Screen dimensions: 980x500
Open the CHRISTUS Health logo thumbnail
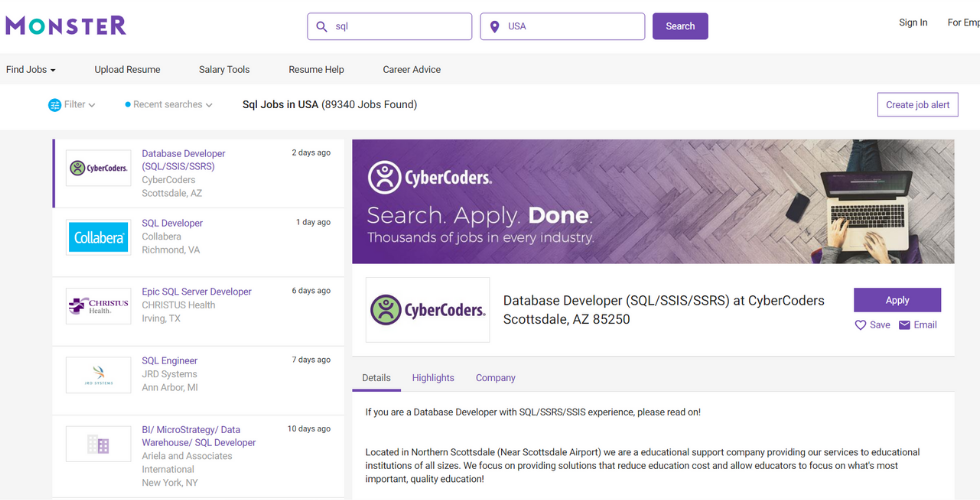coord(99,306)
